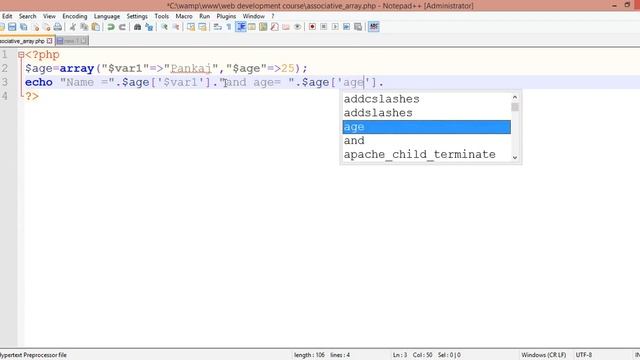The height and width of the screenshot is (360, 640).
Task: Click the Close All toolbar icon
Action: (x=47, y=27)
